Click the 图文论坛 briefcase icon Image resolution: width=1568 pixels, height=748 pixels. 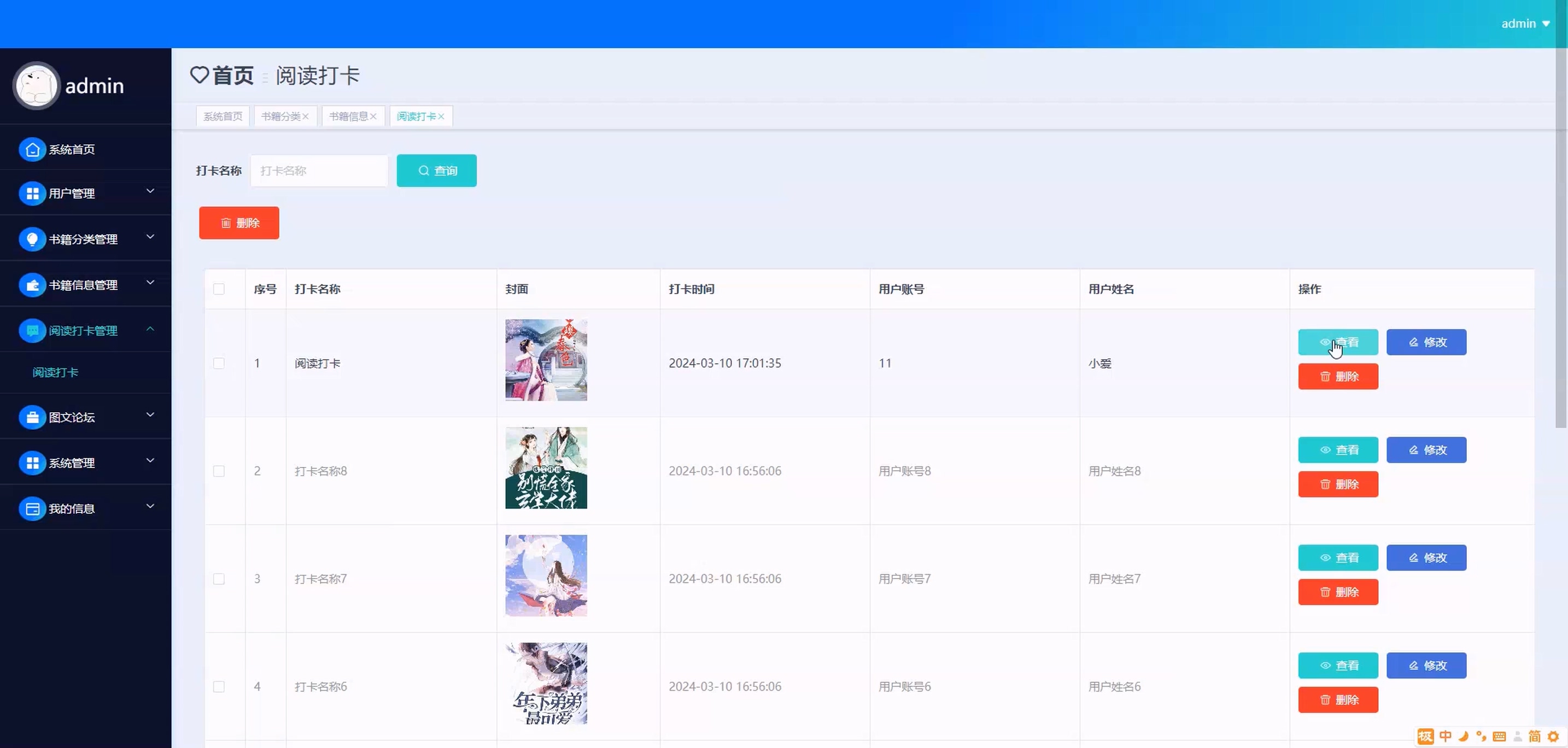click(32, 418)
